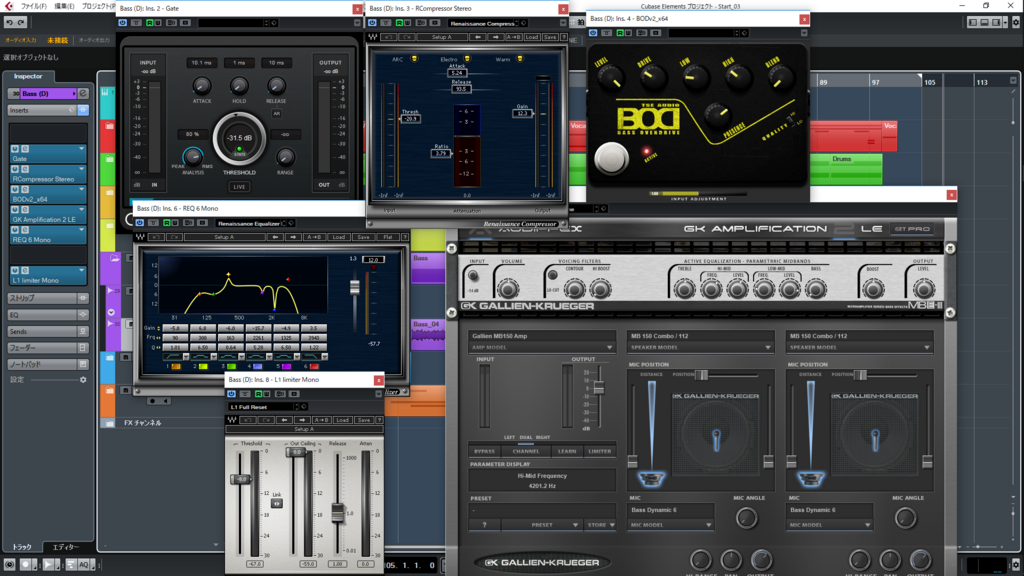Select the Inspector tab

click(x=28, y=76)
